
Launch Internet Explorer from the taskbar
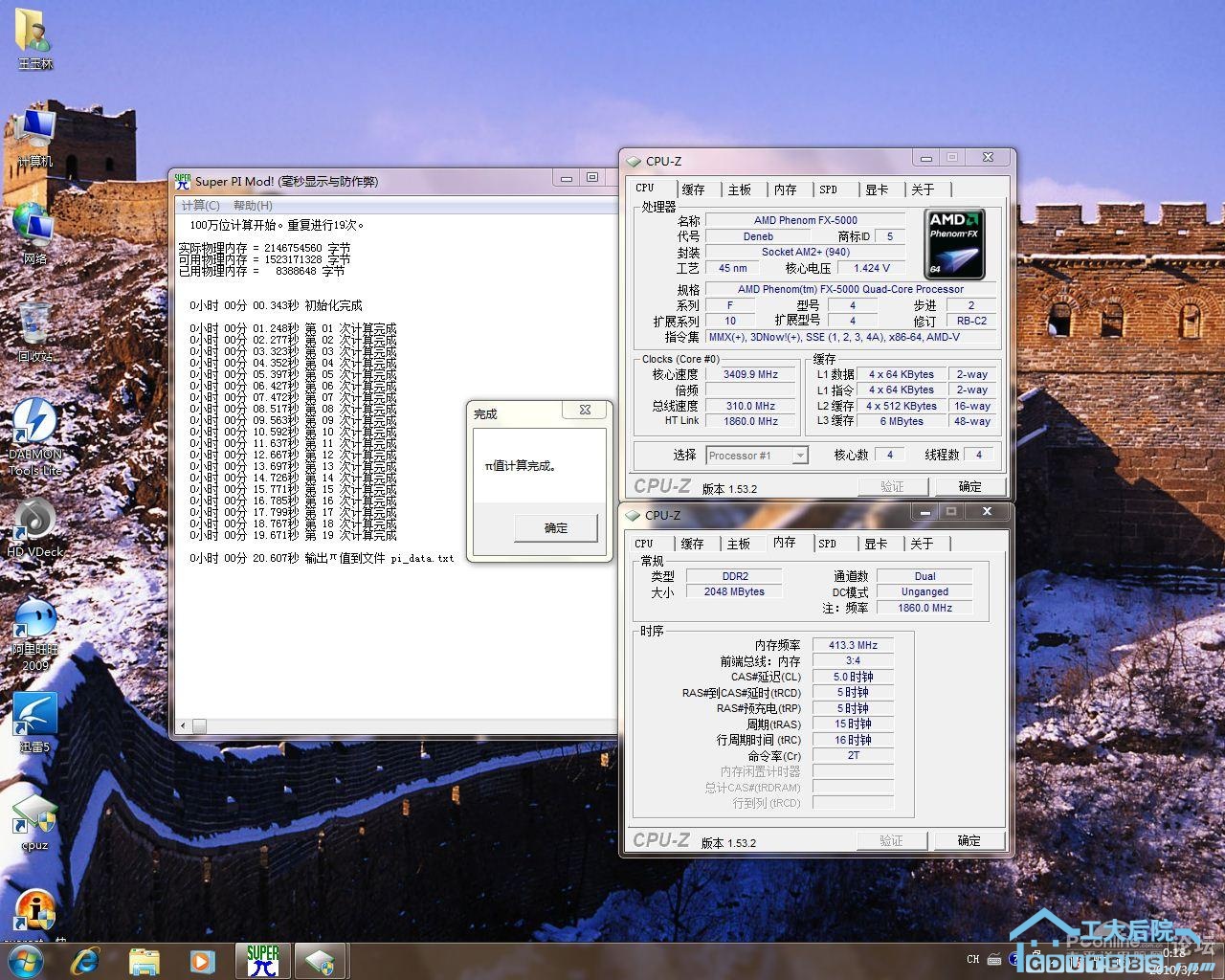[86, 961]
